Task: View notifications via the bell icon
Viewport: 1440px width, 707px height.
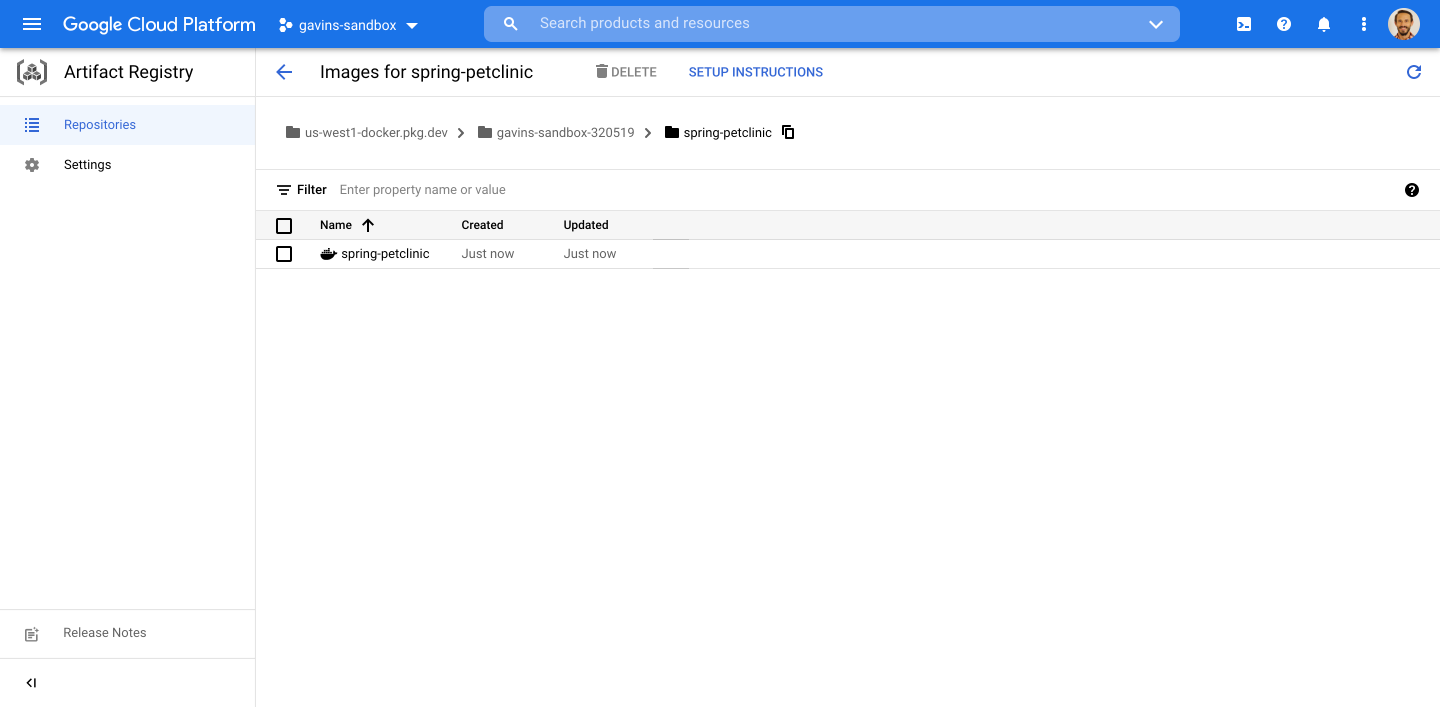Action: [1323, 24]
